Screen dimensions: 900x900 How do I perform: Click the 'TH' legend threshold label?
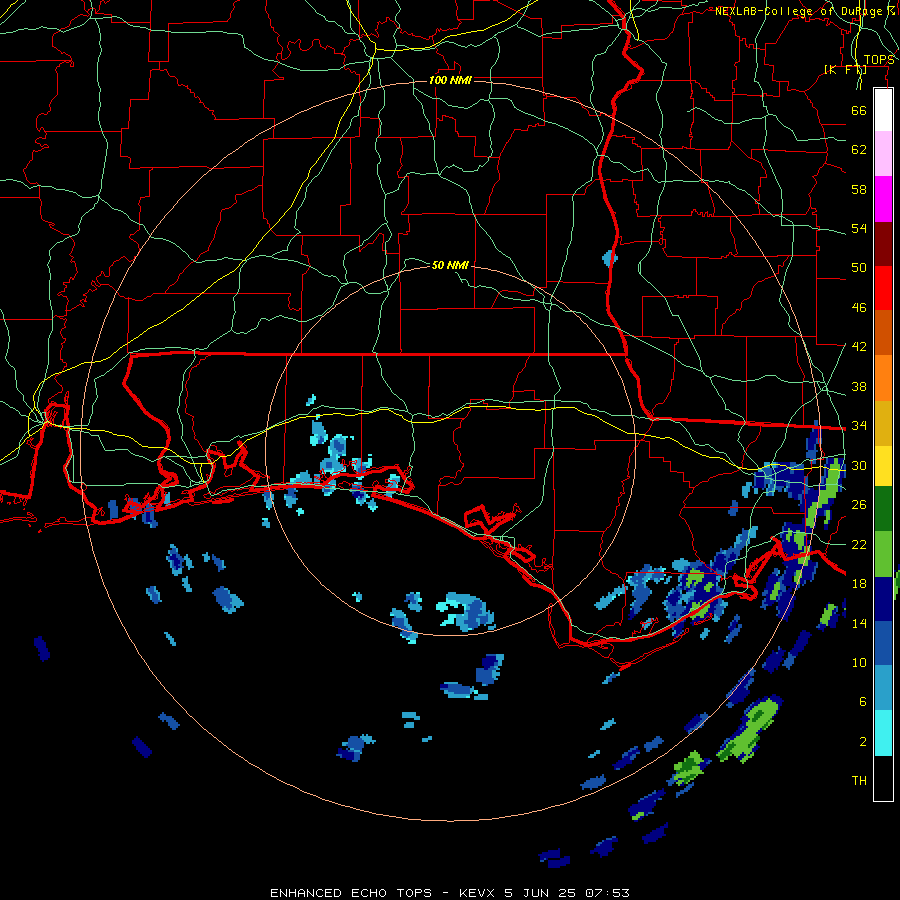point(859,780)
